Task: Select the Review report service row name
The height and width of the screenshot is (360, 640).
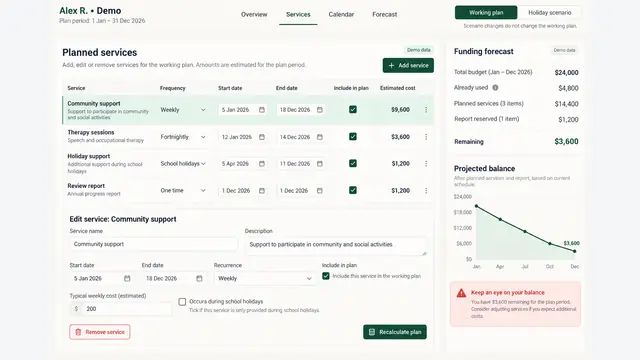Action: (86, 186)
